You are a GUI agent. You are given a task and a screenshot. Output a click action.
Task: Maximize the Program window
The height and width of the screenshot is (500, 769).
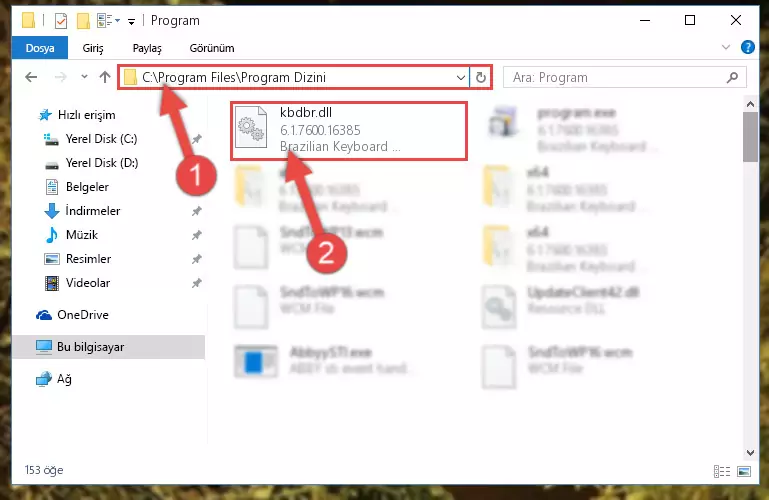coord(690,21)
